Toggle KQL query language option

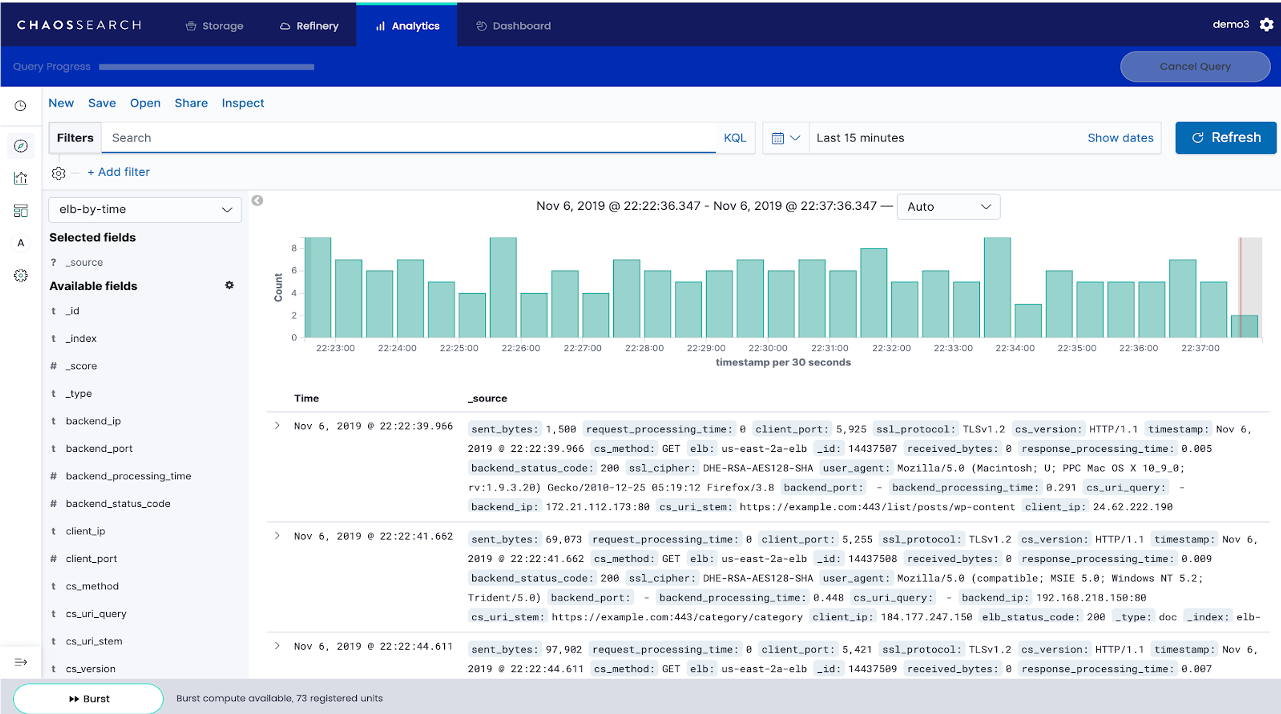[x=735, y=138]
